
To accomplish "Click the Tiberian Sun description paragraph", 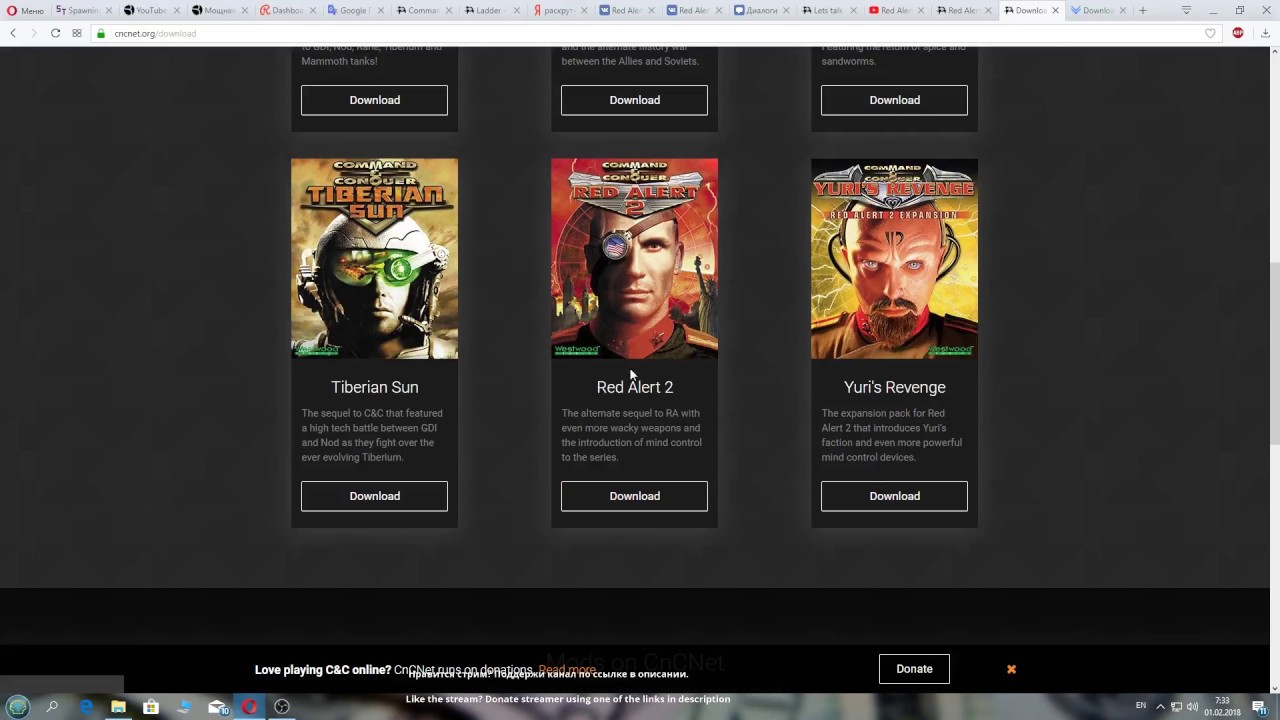I will click(x=372, y=435).
